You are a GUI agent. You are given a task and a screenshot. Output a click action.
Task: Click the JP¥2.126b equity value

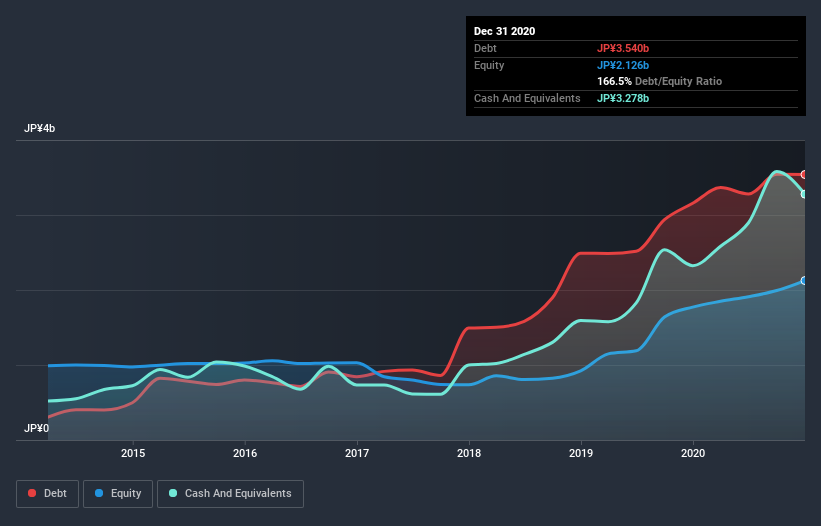click(623, 65)
